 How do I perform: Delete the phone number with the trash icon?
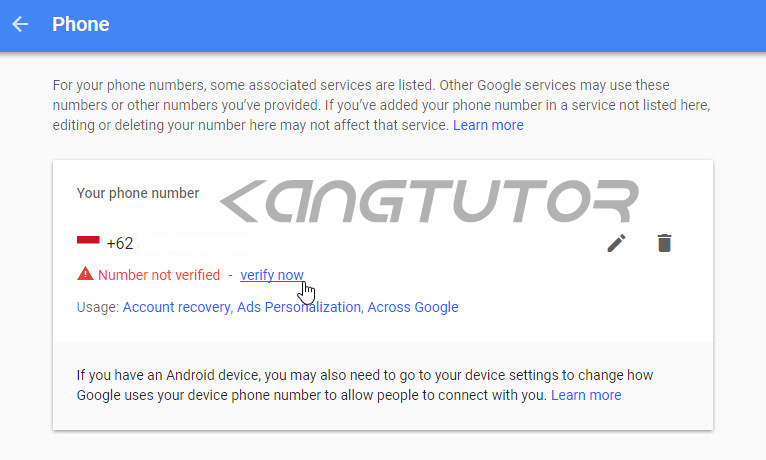pyautogui.click(x=664, y=243)
